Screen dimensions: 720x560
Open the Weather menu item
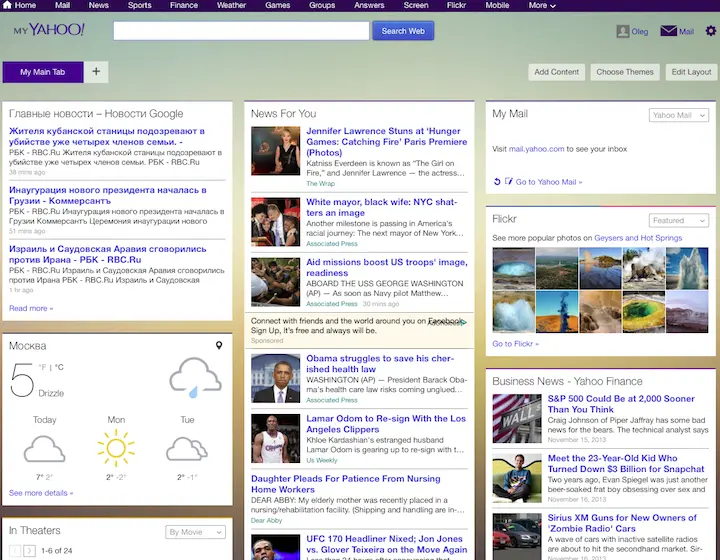pyautogui.click(x=231, y=6)
